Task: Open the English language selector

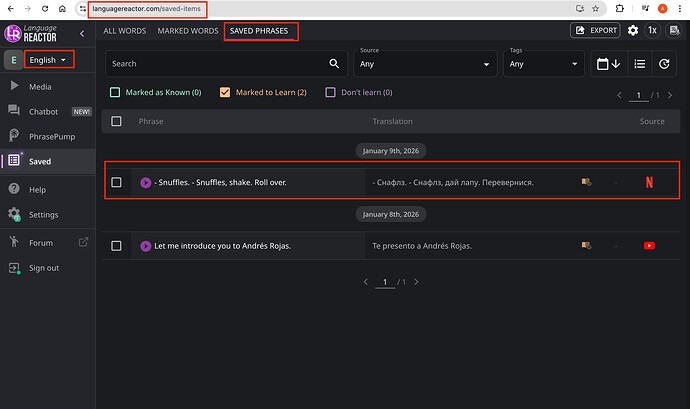Action: tap(49, 60)
